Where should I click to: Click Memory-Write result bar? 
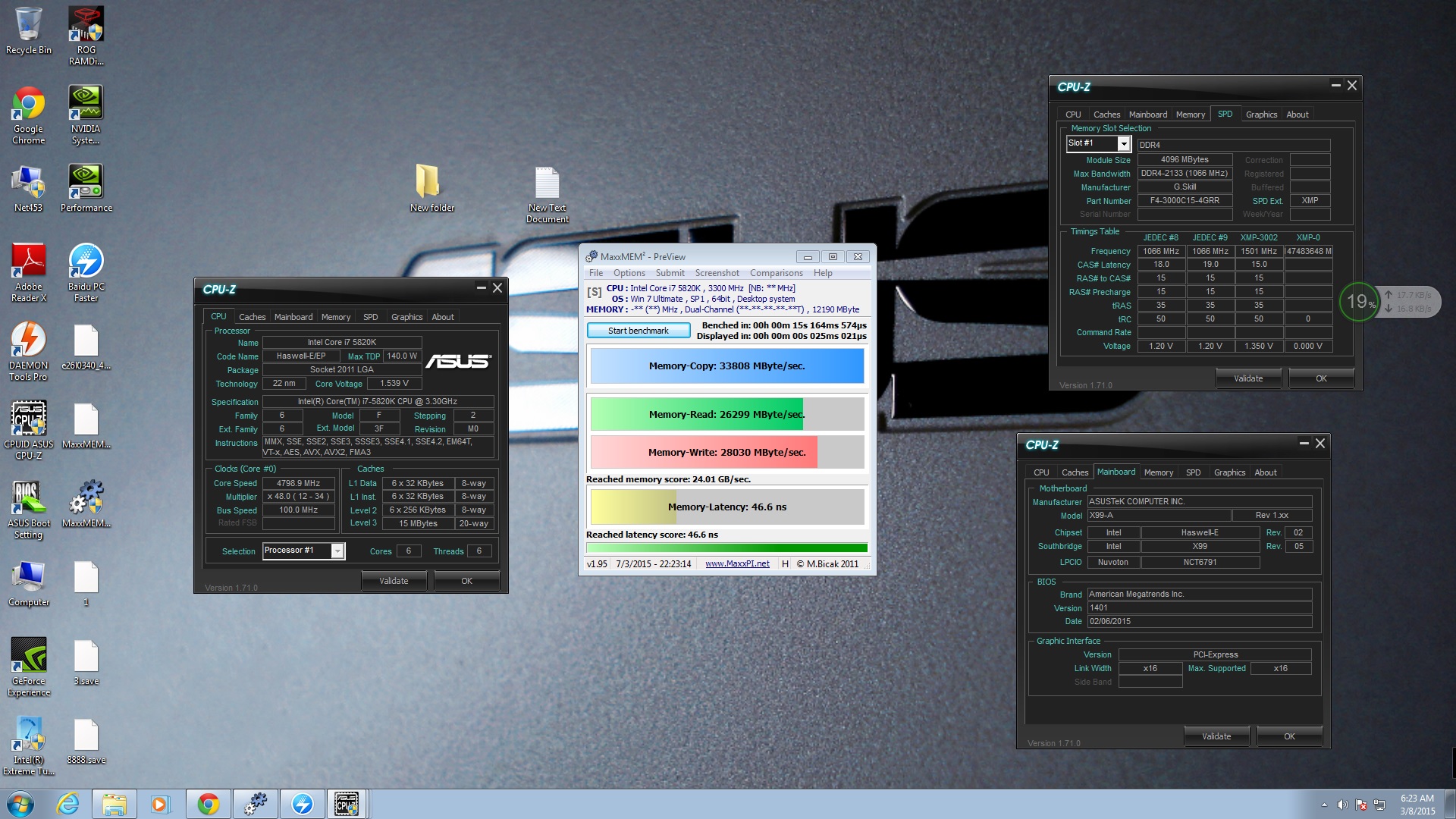point(727,452)
